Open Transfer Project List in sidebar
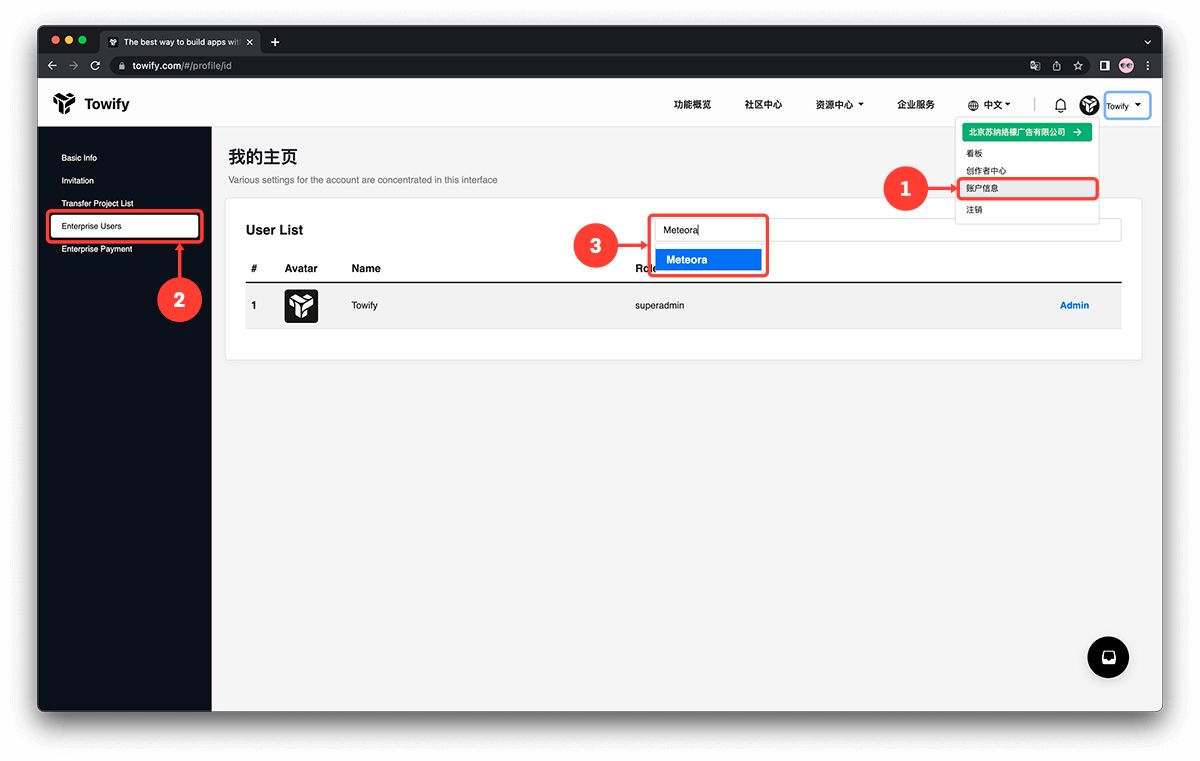1200x761 pixels. click(97, 204)
